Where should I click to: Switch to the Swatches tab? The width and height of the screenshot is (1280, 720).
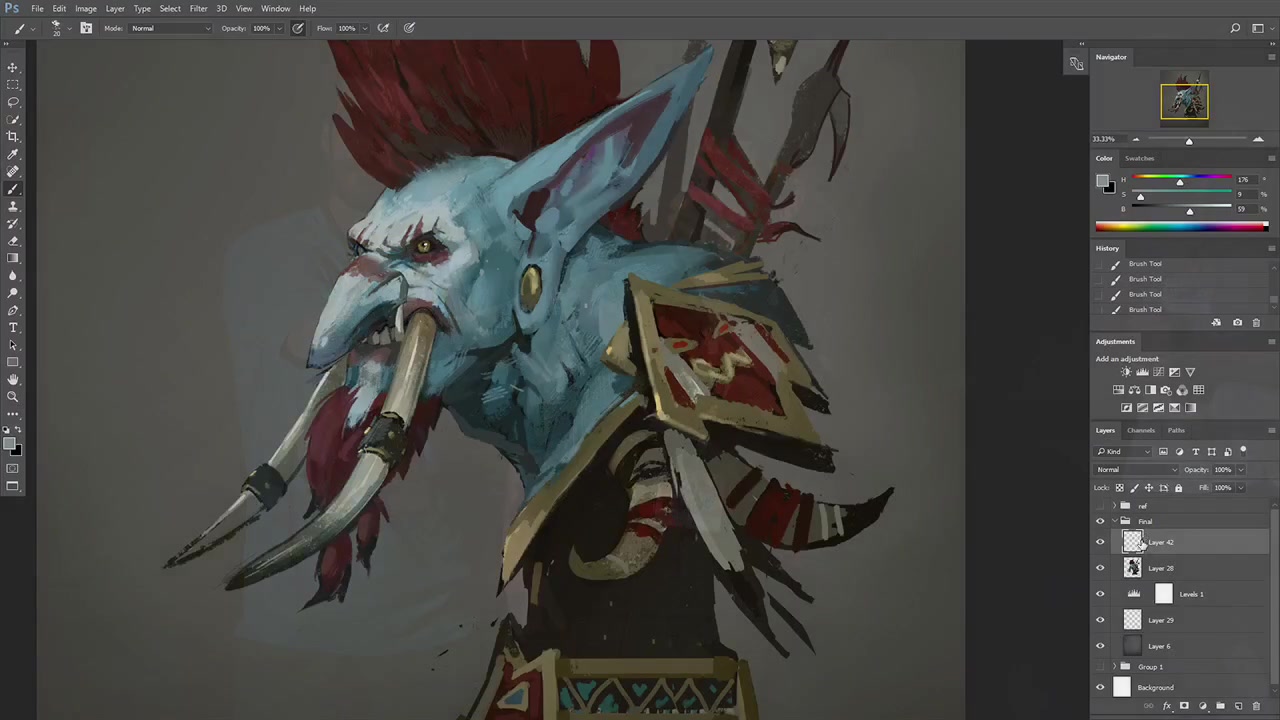pyautogui.click(x=1139, y=158)
